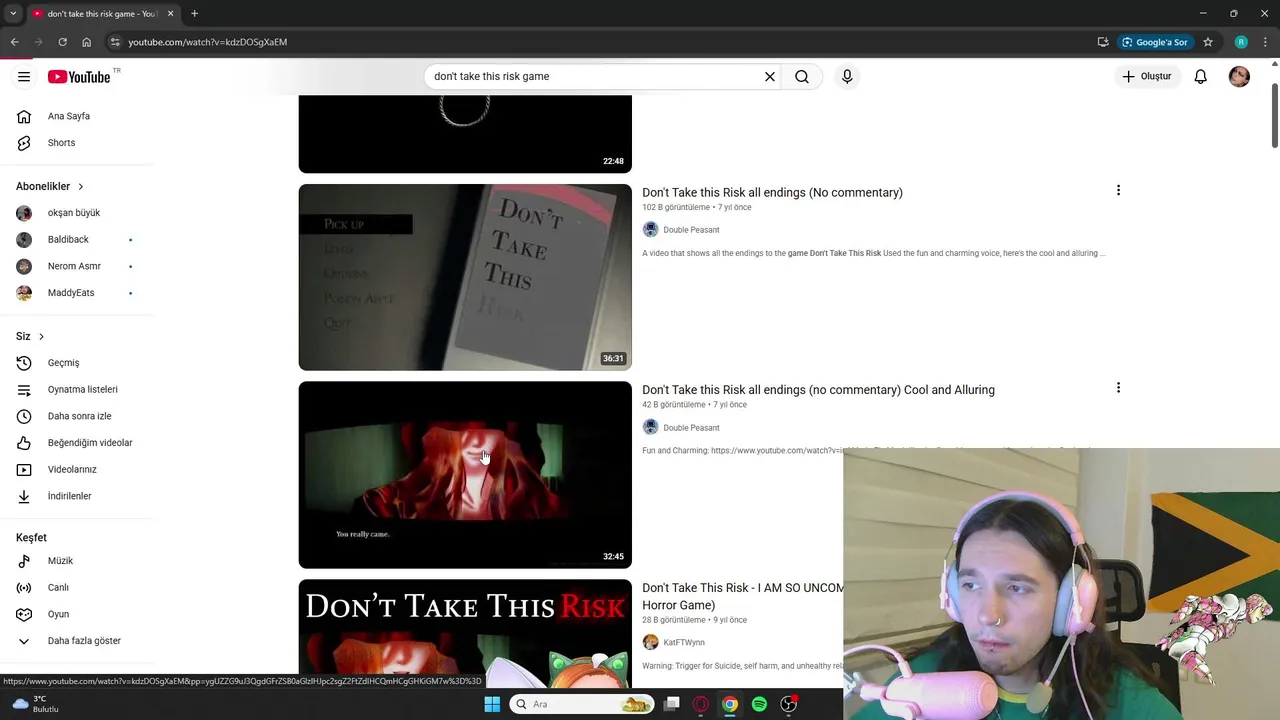Reload the page with the refresh icon
The height and width of the screenshot is (720, 1280).
62,42
